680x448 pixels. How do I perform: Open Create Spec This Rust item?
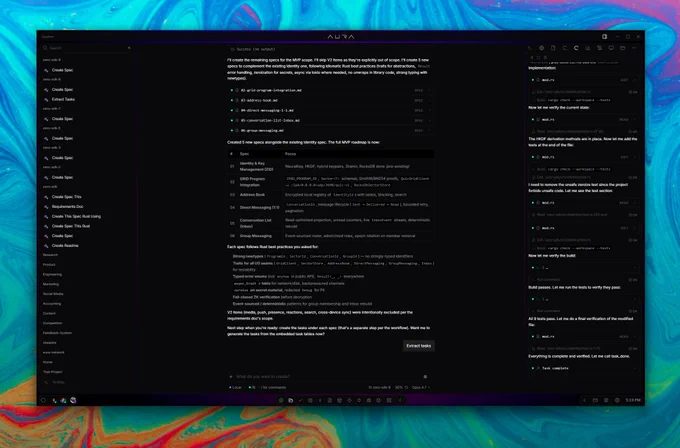(x=71, y=226)
